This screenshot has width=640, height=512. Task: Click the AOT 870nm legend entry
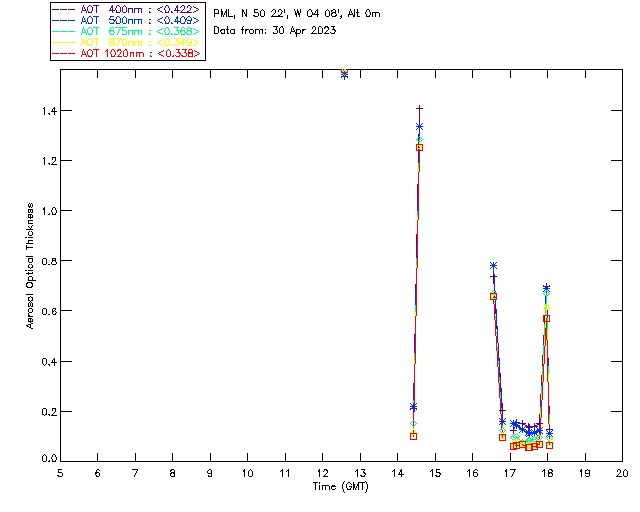click(x=126, y=42)
